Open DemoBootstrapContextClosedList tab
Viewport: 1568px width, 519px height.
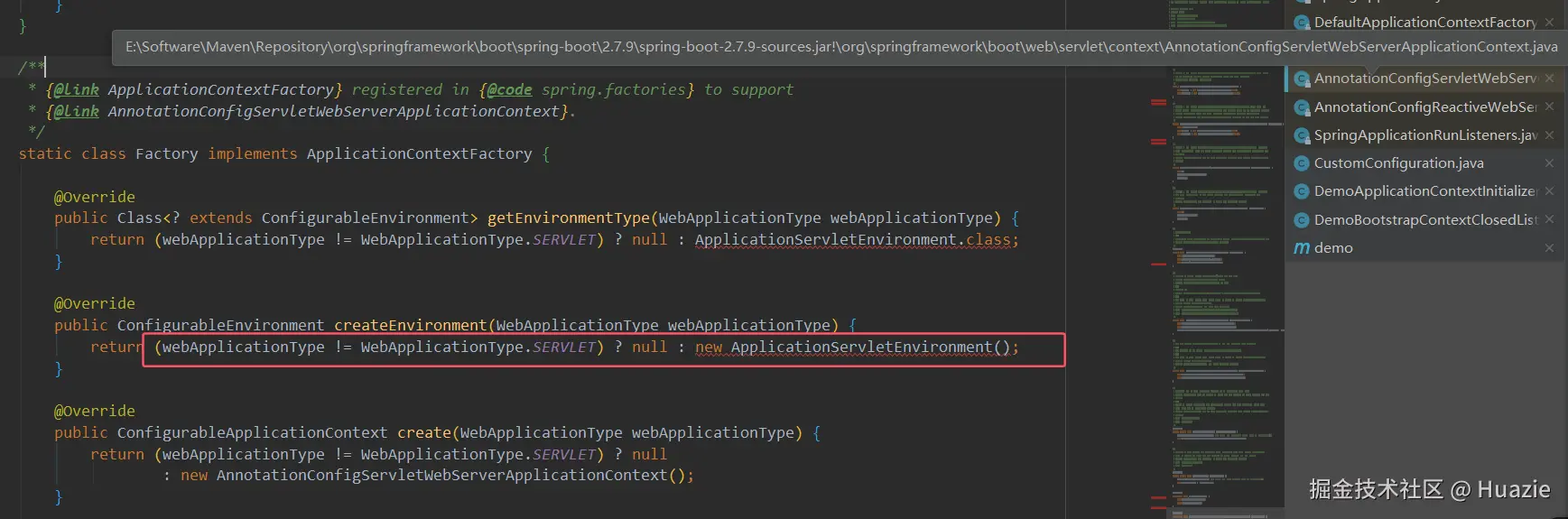click(x=1425, y=219)
